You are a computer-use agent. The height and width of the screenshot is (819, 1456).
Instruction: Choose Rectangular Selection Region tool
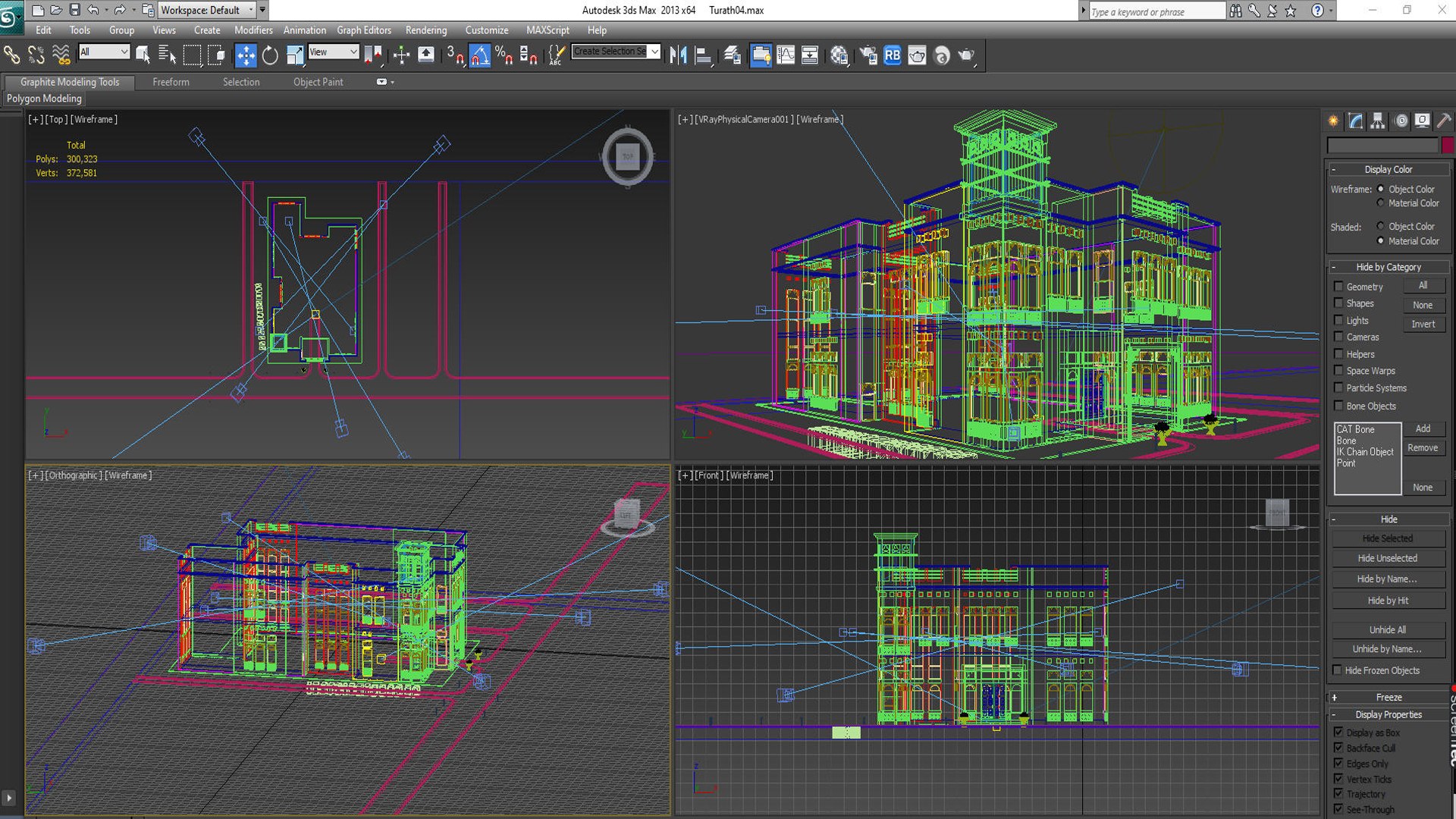click(x=192, y=55)
